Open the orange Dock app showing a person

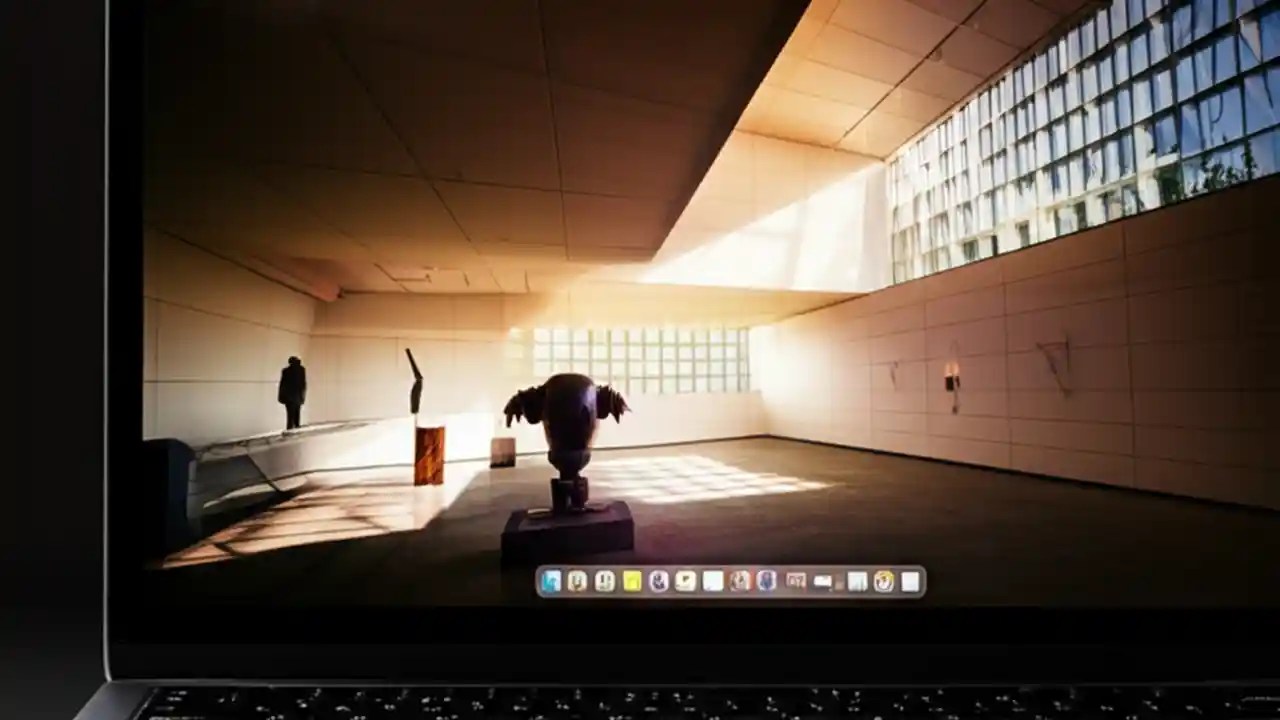point(738,583)
